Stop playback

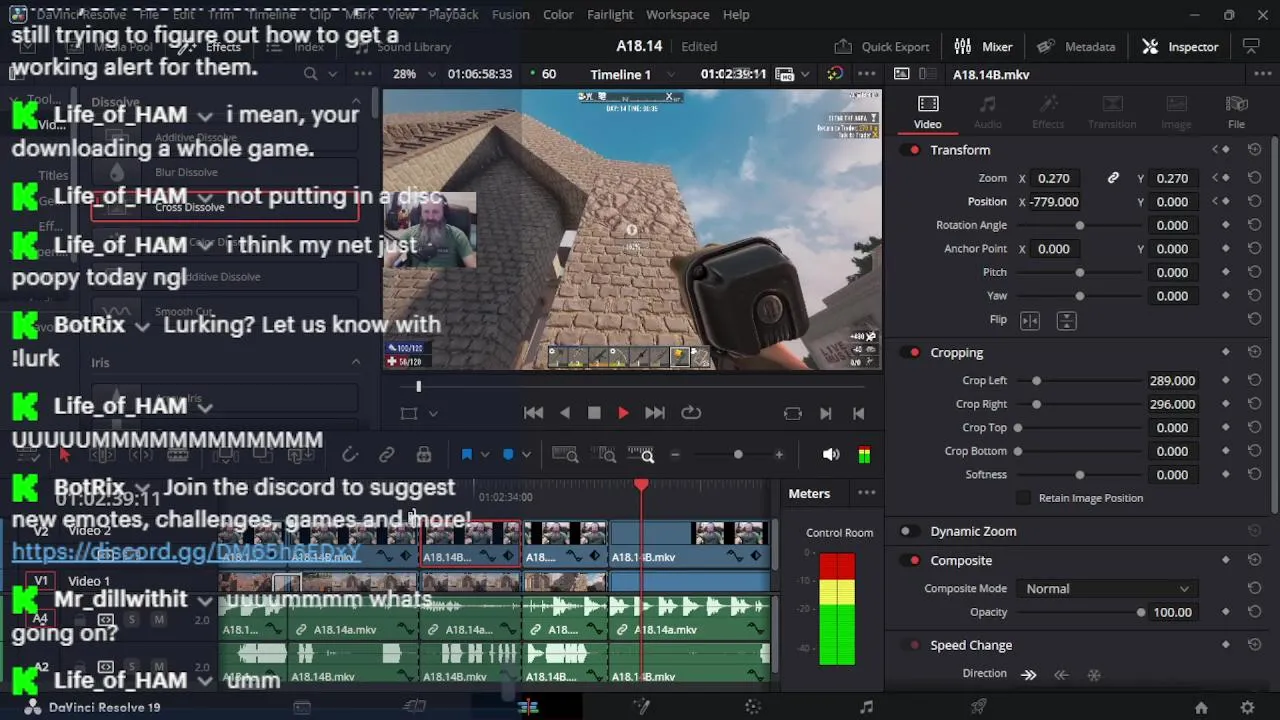pos(594,413)
